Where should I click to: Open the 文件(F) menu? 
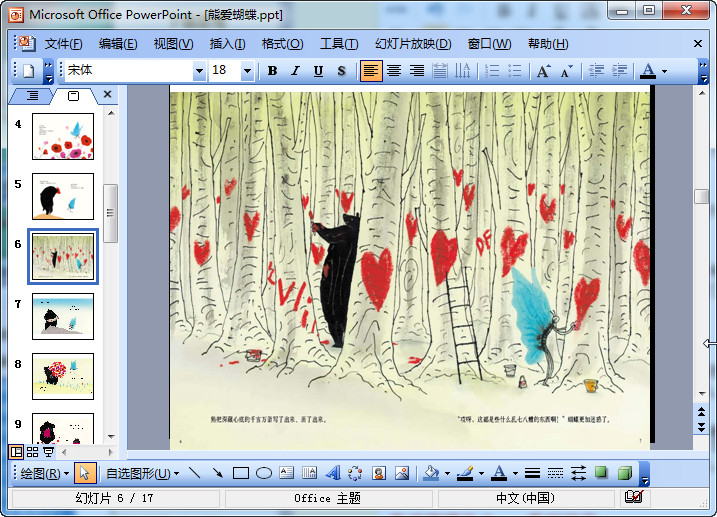click(63, 44)
